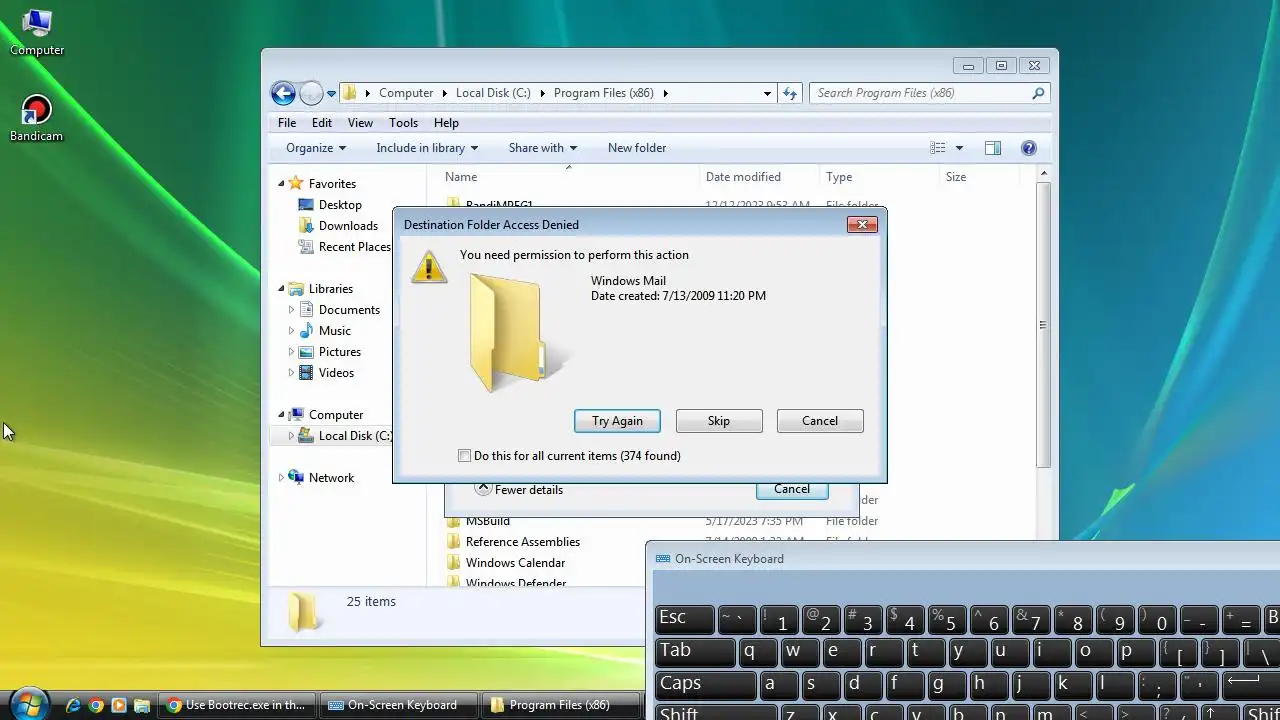Select the Reference Assemblies folder
The width and height of the screenshot is (1280, 720).
[523, 542]
